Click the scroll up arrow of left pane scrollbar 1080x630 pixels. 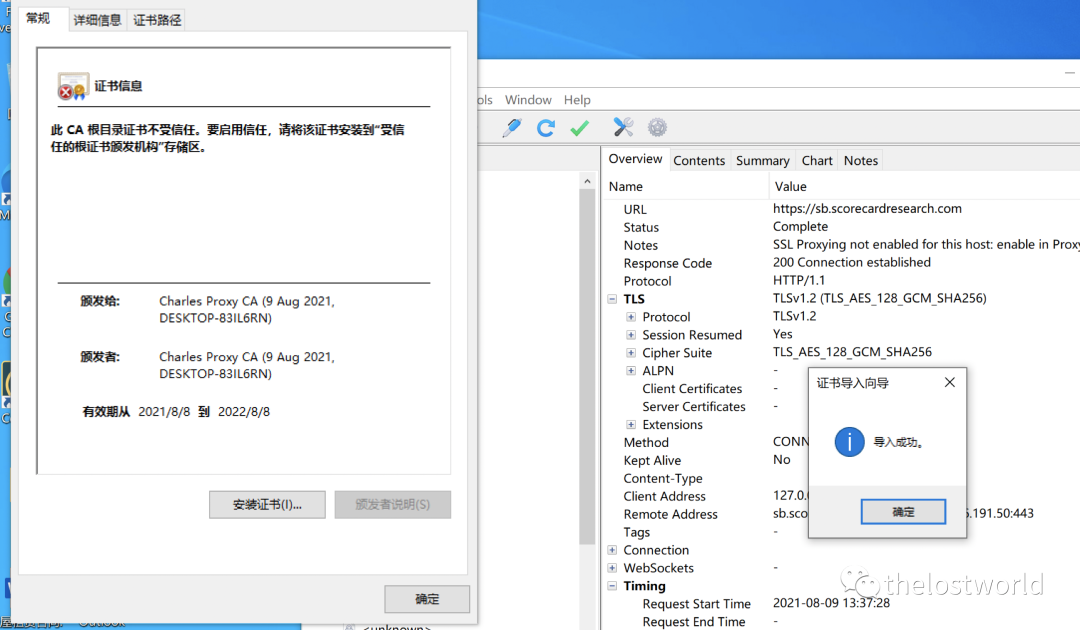click(587, 181)
